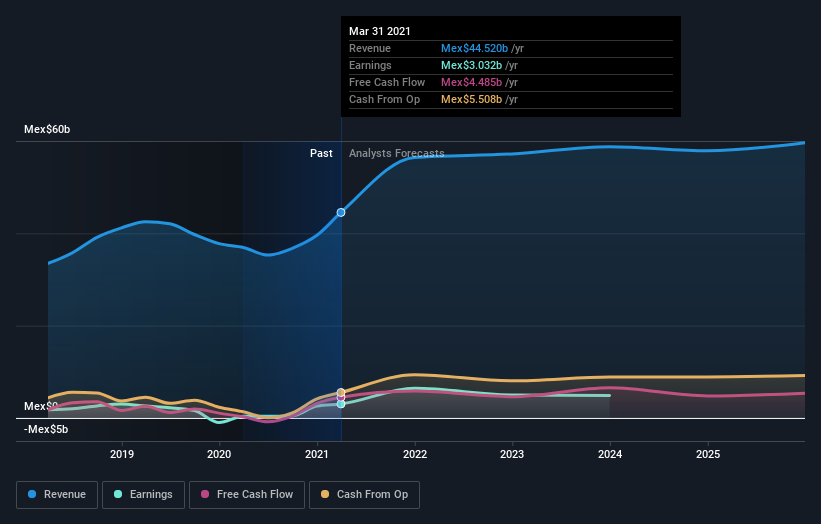The image size is (821, 524).
Task: Select the 2019 x-axis label
Action: 122,454
